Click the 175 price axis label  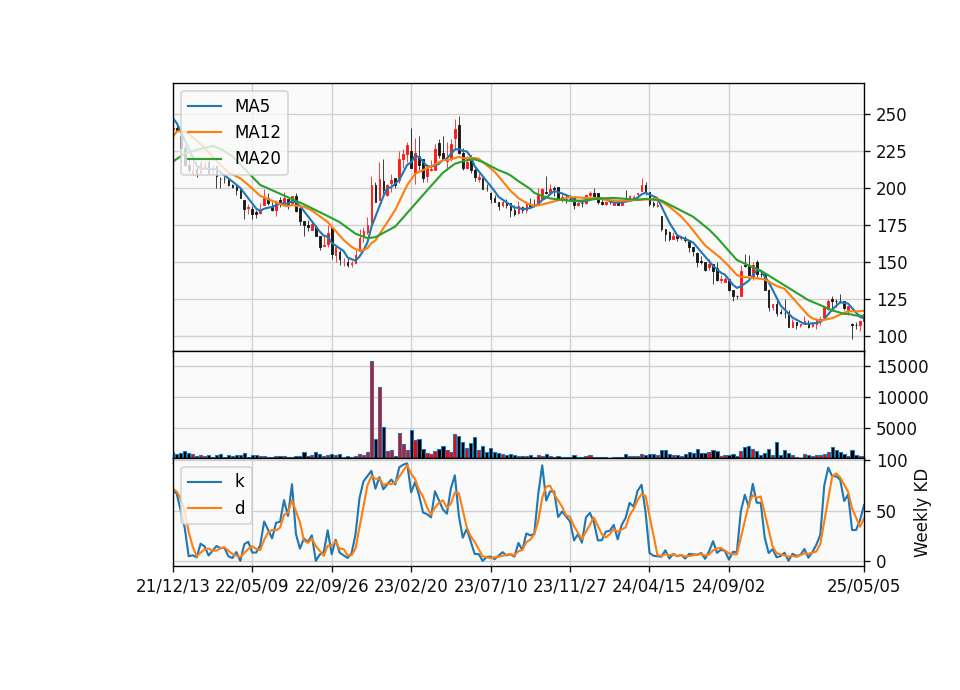point(891,226)
